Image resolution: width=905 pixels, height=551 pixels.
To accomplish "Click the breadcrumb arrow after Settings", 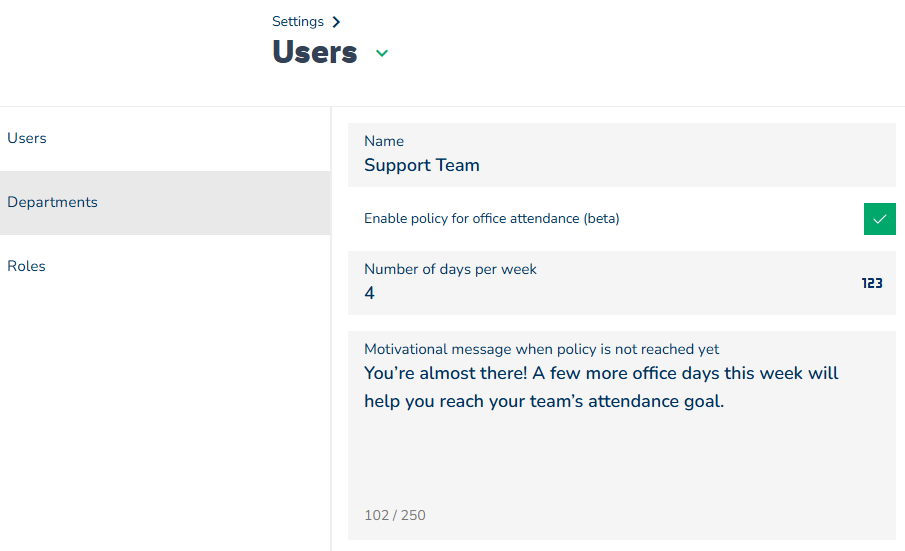I will tap(336, 22).
